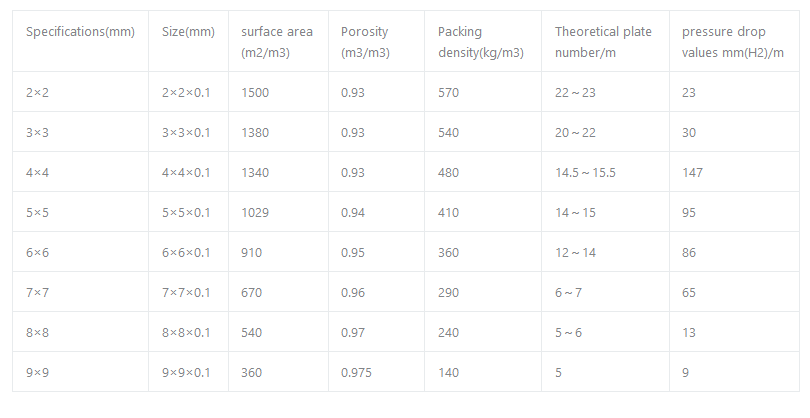Click the 0.94 porosity cell

[353, 212]
